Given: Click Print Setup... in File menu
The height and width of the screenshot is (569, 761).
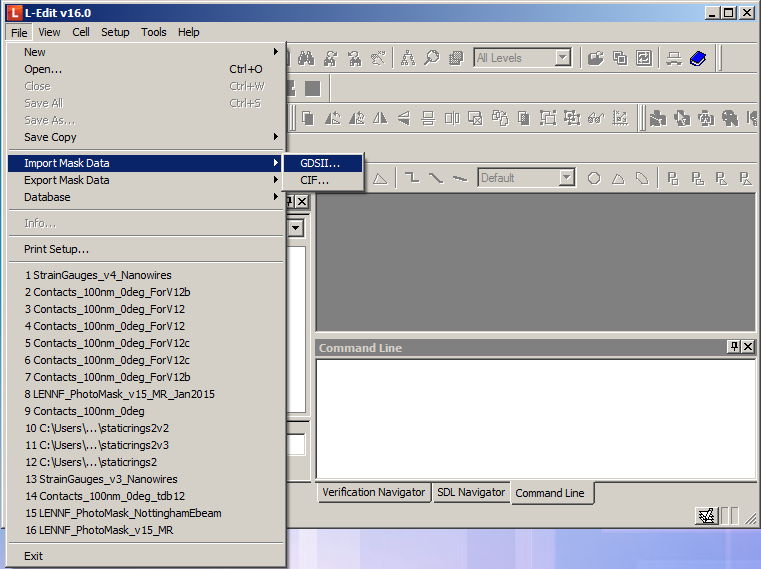Looking at the screenshot, I should pos(56,249).
